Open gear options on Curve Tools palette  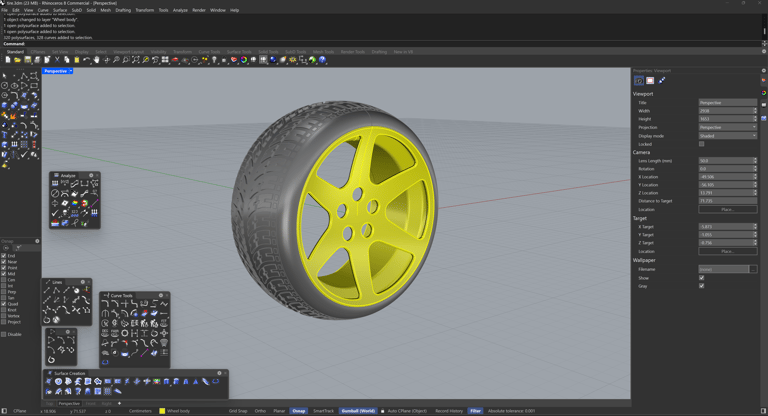coord(160,296)
